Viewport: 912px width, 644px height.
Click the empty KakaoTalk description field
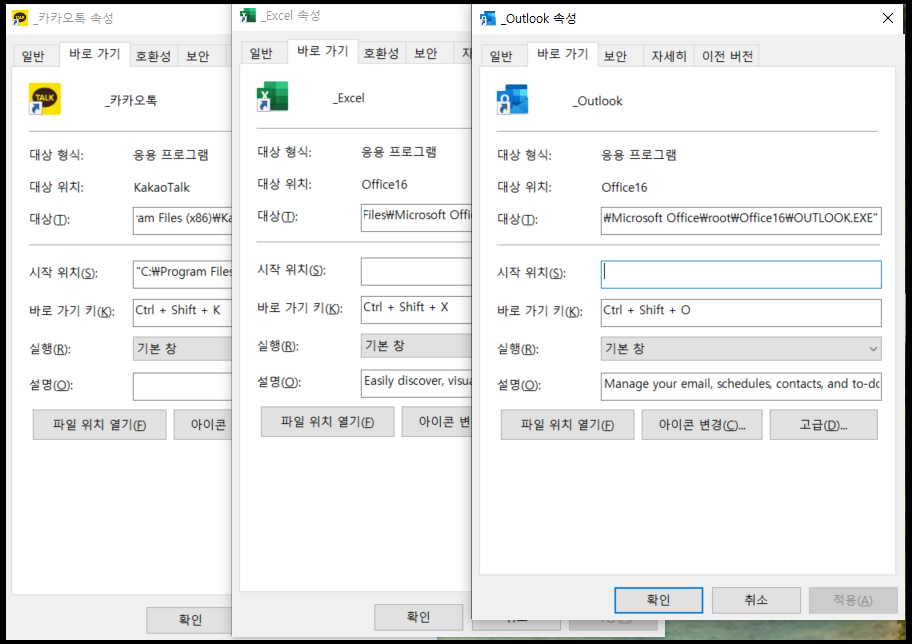pyautogui.click(x=182, y=386)
